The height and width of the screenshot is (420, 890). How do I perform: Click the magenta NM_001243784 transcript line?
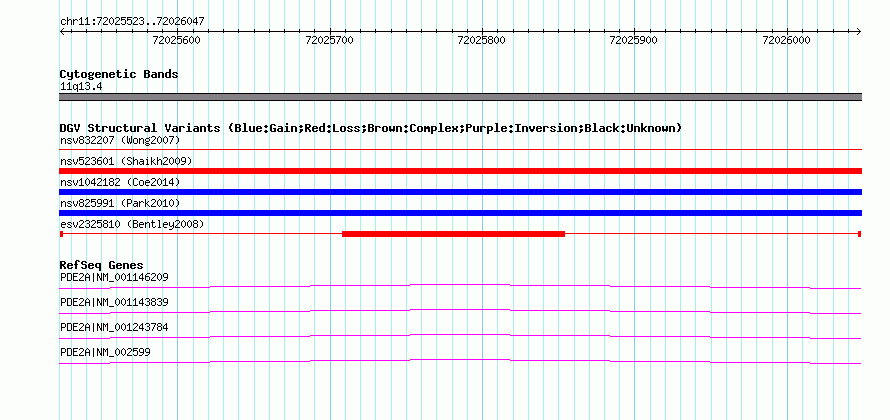point(460,337)
